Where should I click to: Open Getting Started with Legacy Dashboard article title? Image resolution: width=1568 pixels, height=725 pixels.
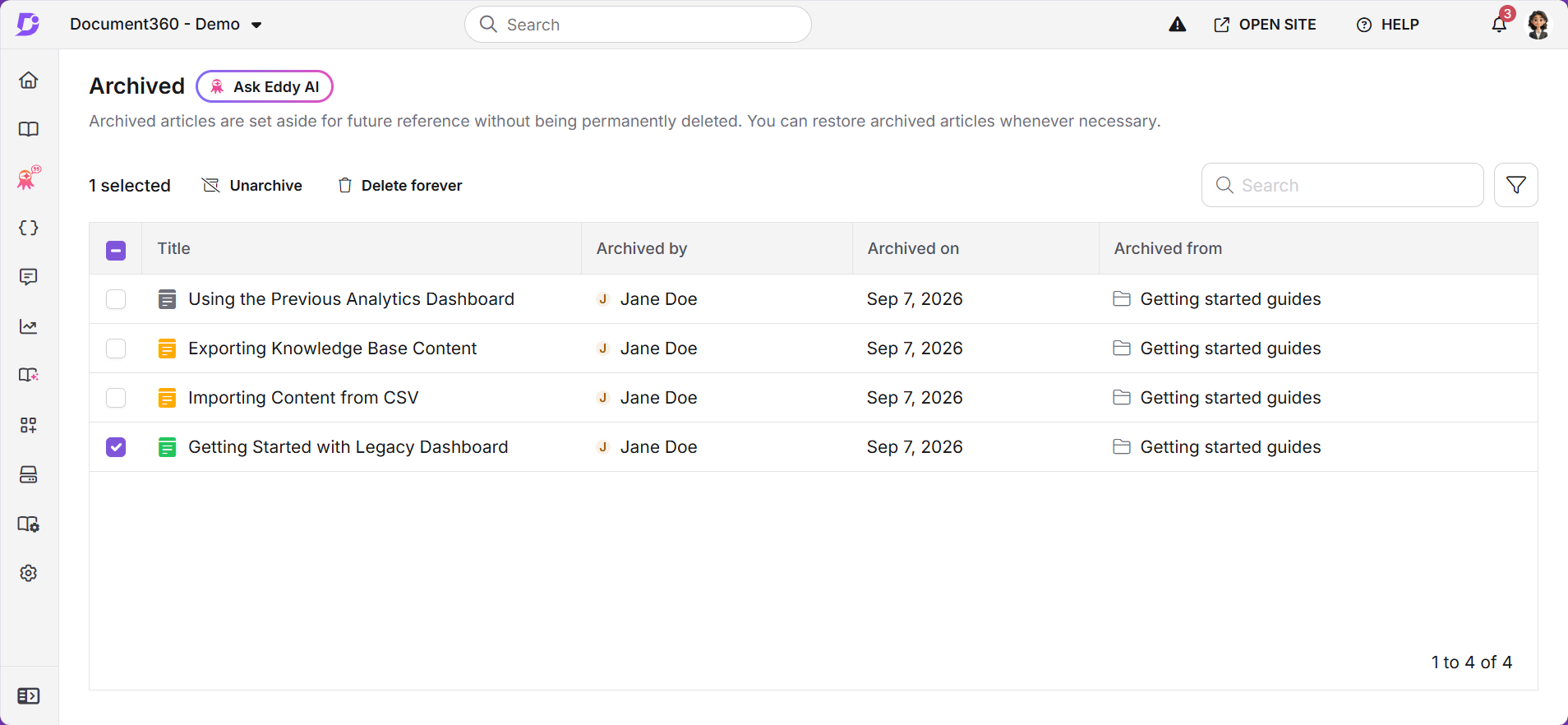click(x=348, y=447)
